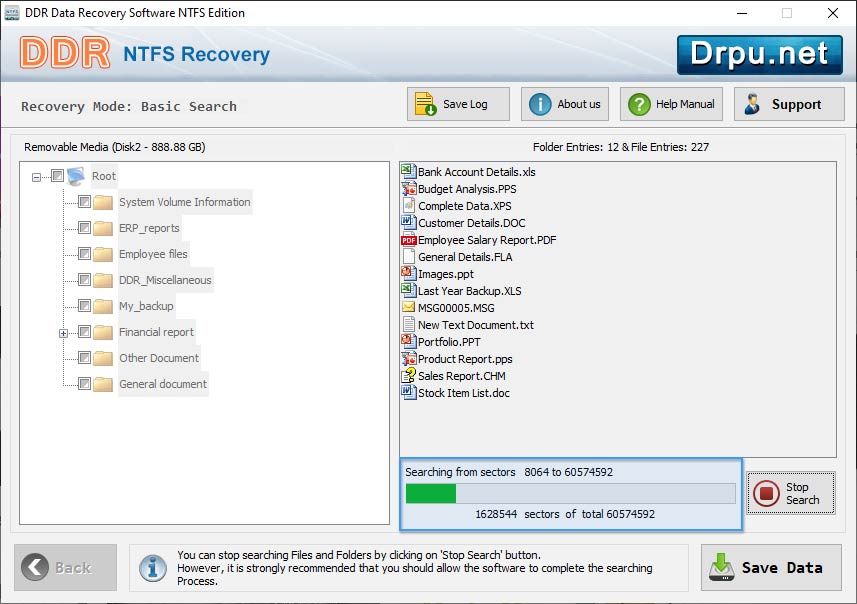Click the Sales Report.CHM help icon

pyautogui.click(x=409, y=376)
